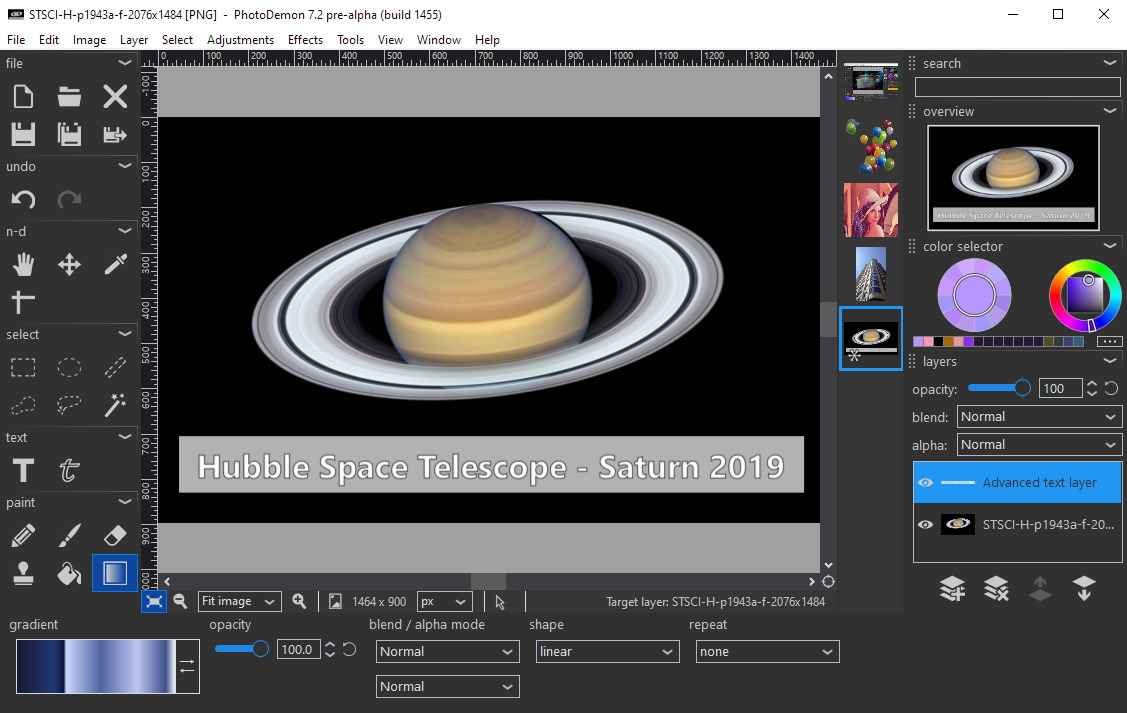Open the gradient shape dropdown showing linear
The image size is (1127, 713).
click(607, 651)
